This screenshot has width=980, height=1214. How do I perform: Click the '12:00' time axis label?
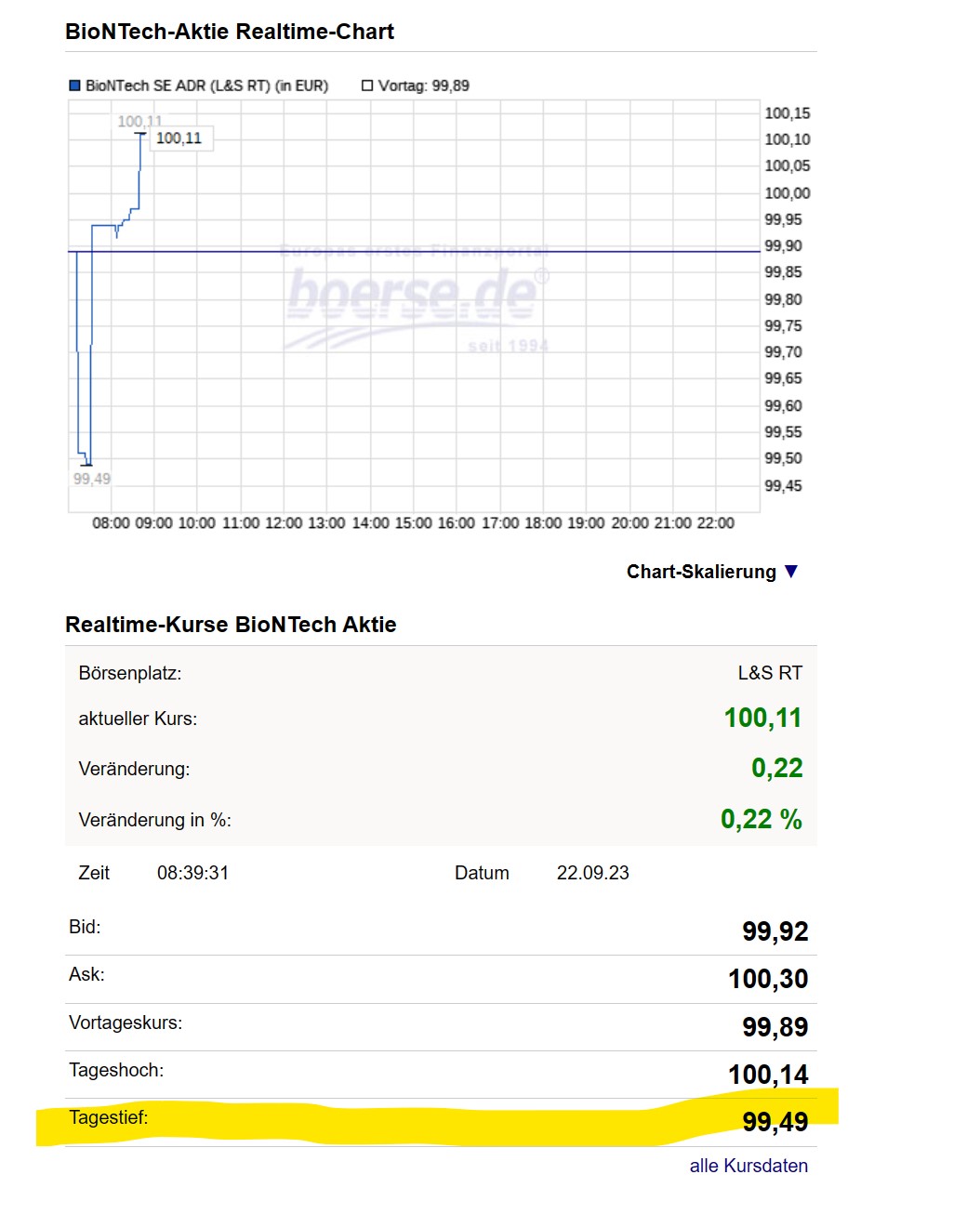point(284,523)
